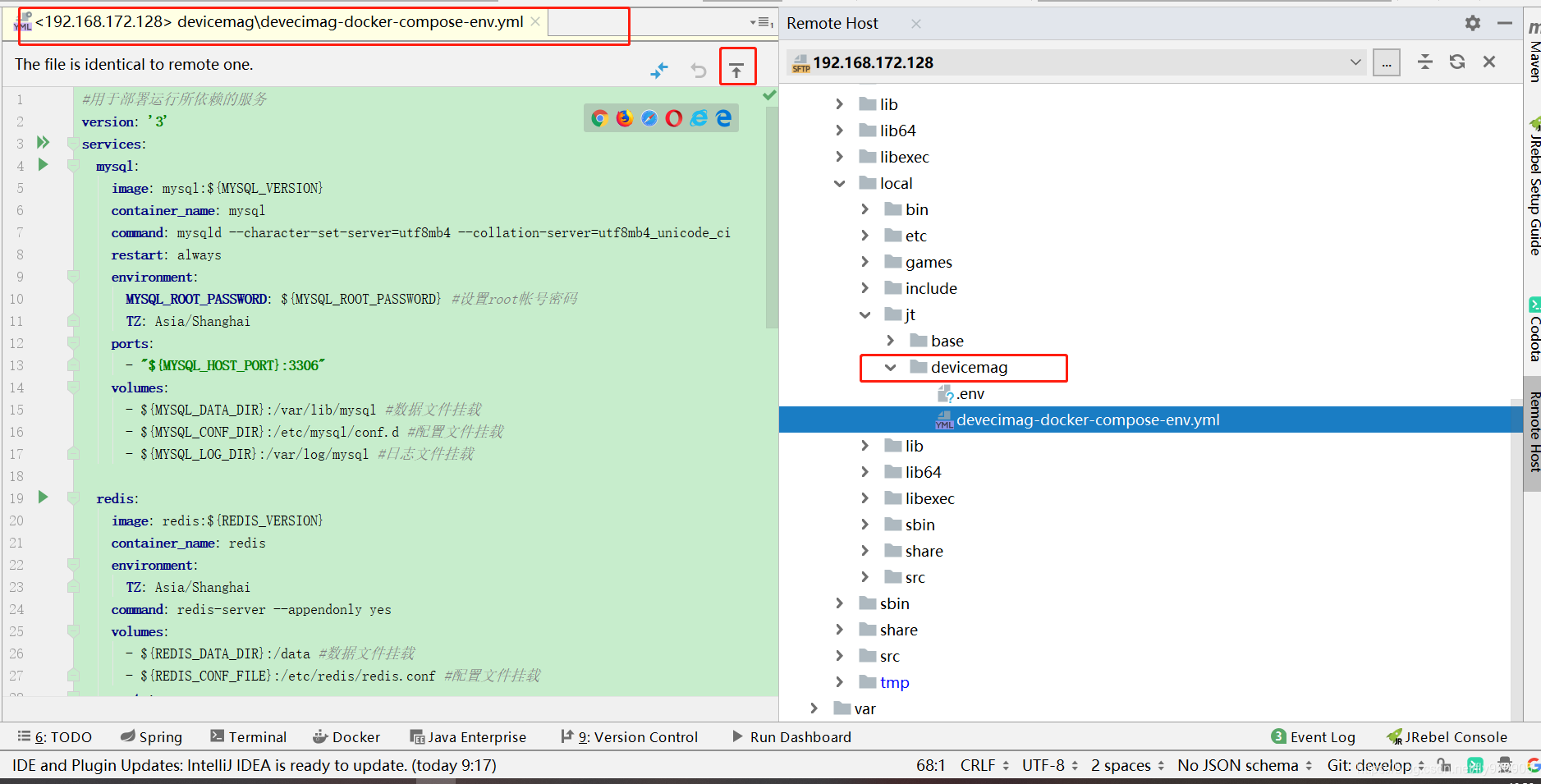Image resolution: width=1541 pixels, height=784 pixels.
Task: Refresh the remote host file tree
Action: click(x=1457, y=62)
